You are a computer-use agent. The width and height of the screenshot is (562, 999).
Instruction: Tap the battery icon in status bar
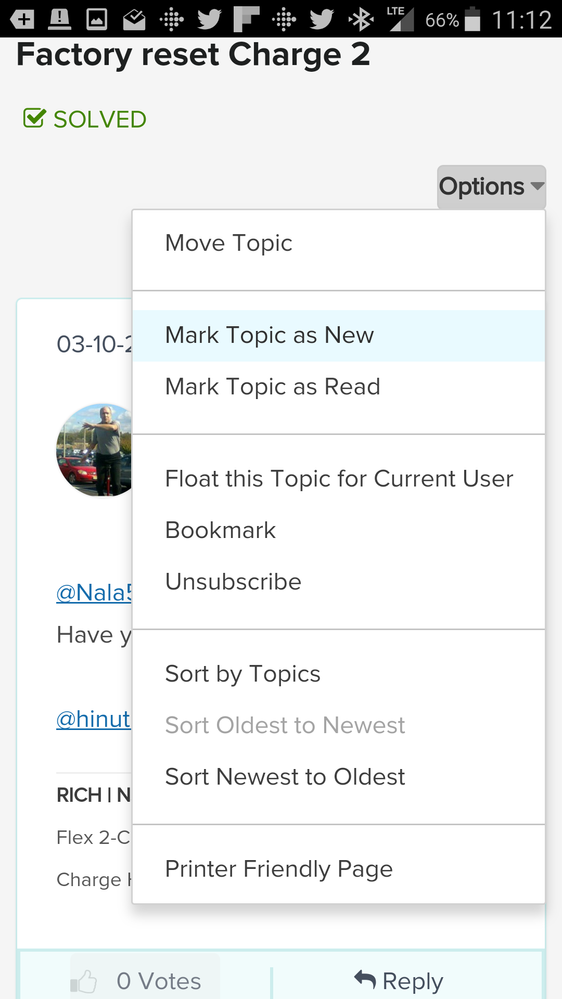click(472, 19)
